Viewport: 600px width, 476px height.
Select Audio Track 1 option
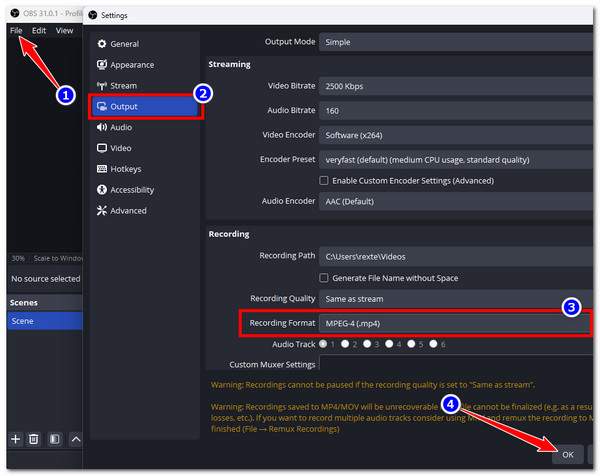[323, 344]
